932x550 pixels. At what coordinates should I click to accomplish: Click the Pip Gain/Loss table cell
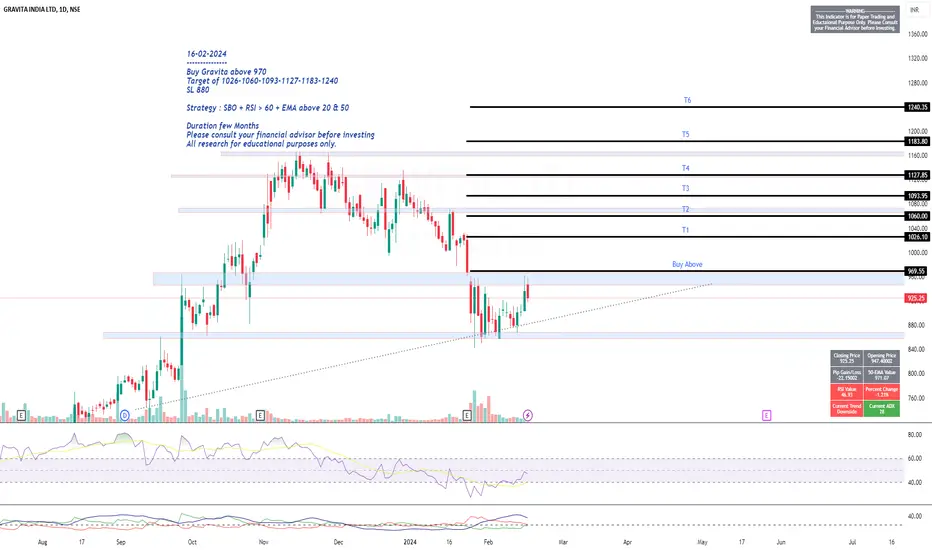pos(847,375)
